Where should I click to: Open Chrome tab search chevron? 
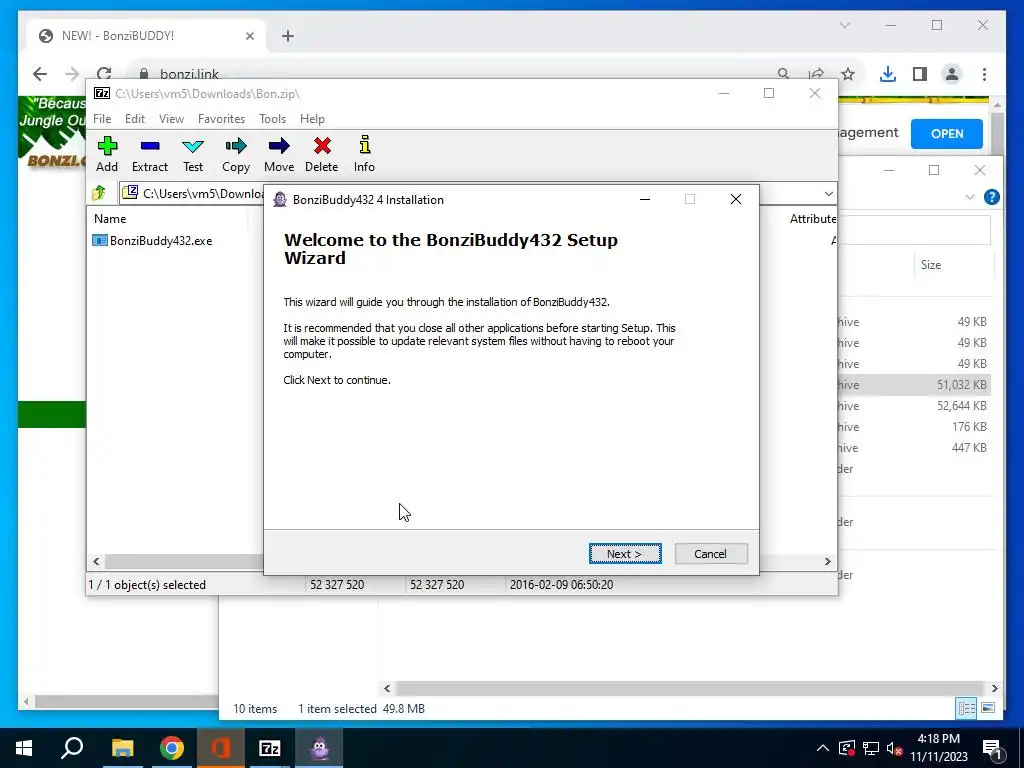[844, 25]
